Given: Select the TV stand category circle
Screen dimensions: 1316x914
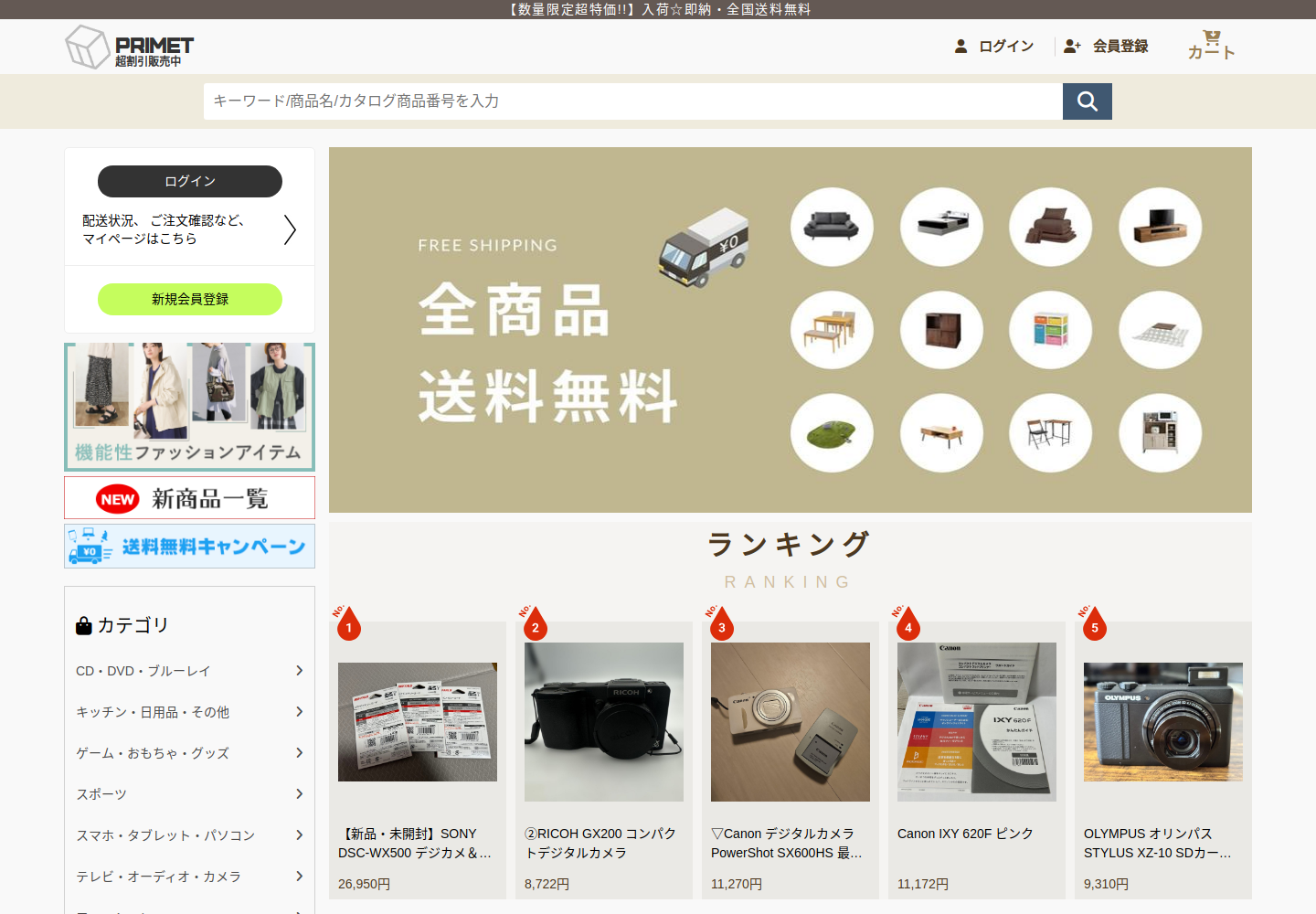Looking at the screenshot, I should [1161, 227].
